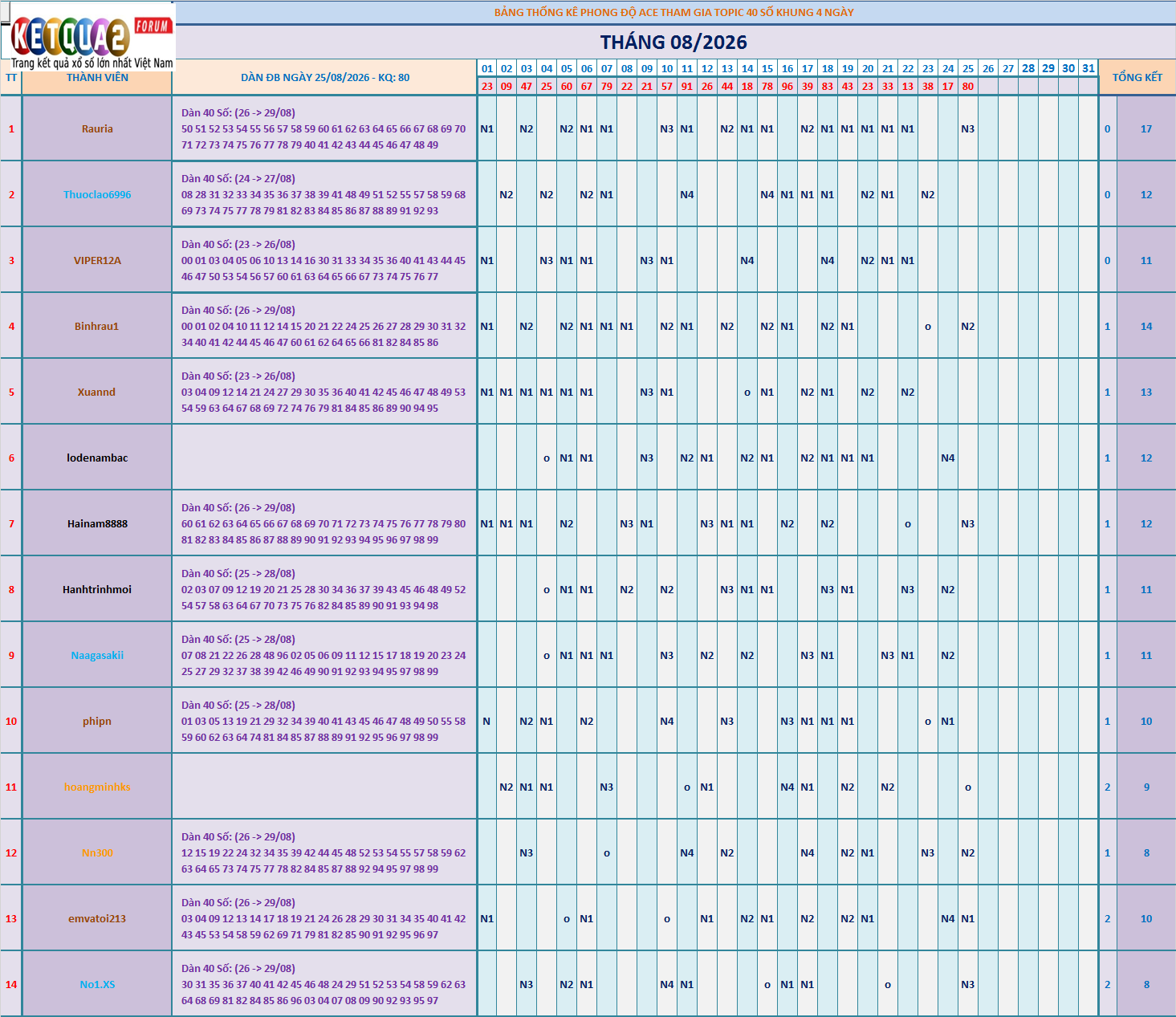Select No1.XS's Dàn 40 Số label
Screen dimensions: 1176x1017
click(x=238, y=968)
